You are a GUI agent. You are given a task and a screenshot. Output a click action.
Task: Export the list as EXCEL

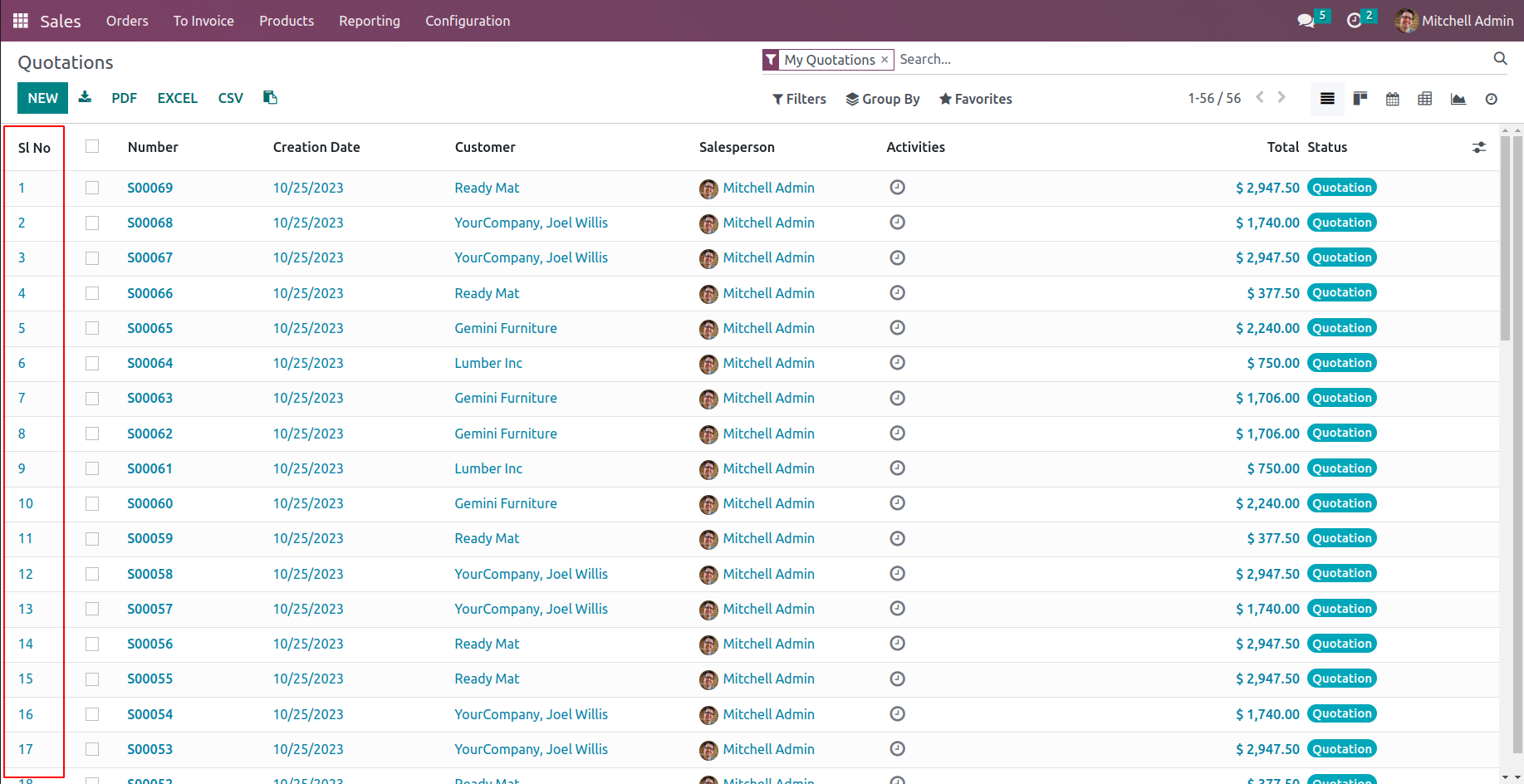click(178, 98)
